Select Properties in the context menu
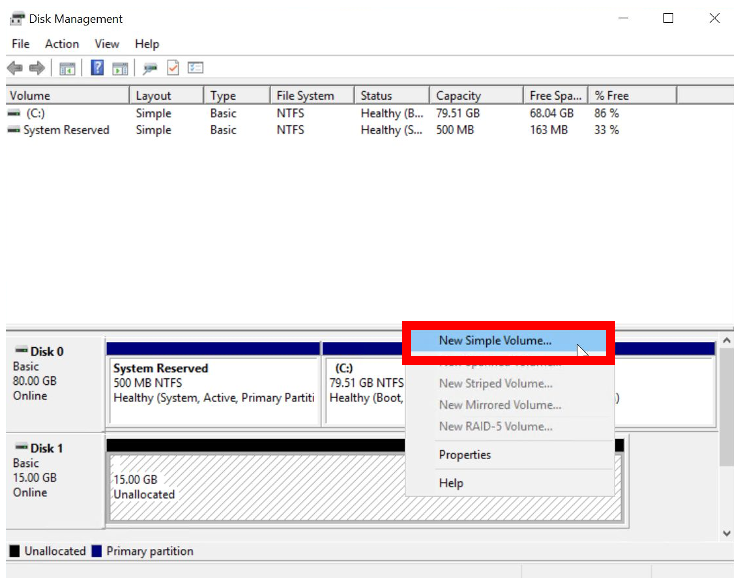This screenshot has height=578, width=734. (465, 455)
